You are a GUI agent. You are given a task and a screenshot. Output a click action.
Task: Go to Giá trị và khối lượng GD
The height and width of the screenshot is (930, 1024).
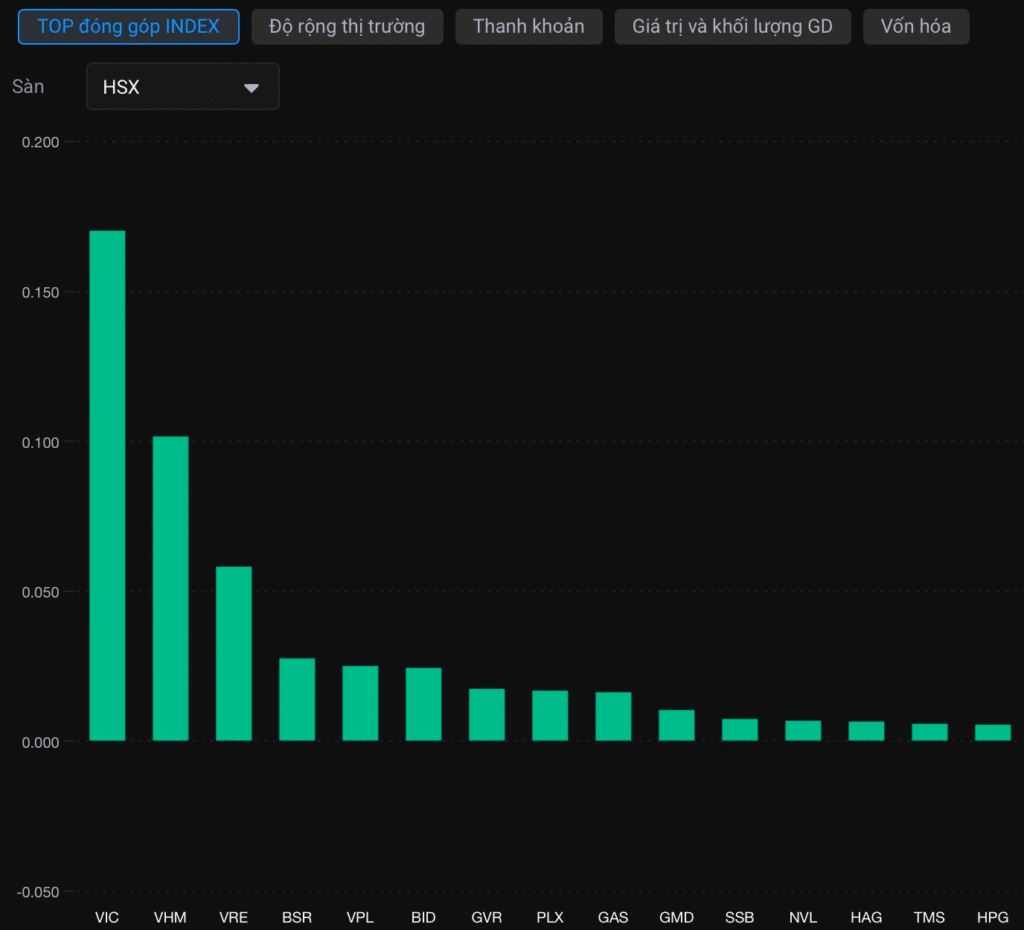[x=732, y=27]
